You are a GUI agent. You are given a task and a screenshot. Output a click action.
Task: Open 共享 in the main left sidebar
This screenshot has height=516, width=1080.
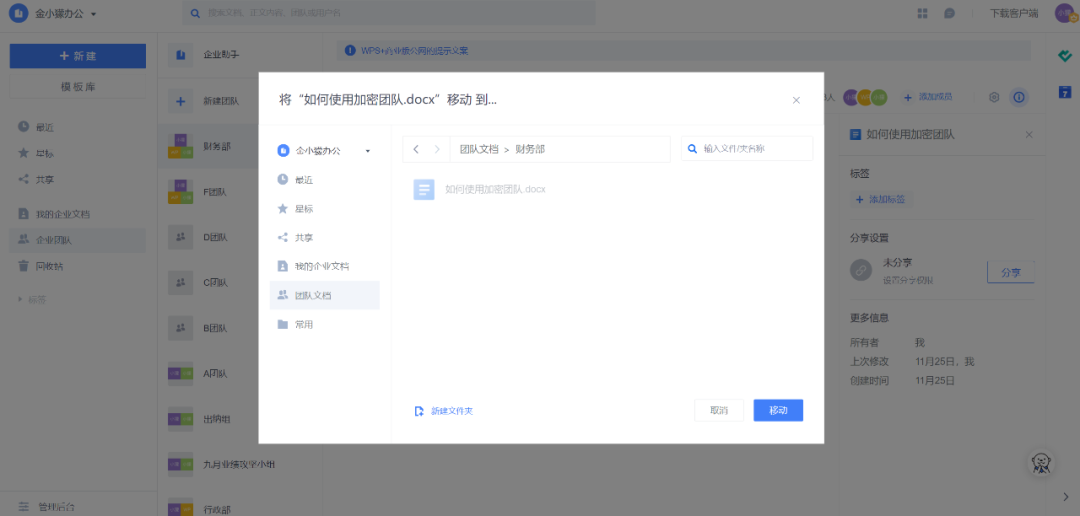click(x=78, y=179)
